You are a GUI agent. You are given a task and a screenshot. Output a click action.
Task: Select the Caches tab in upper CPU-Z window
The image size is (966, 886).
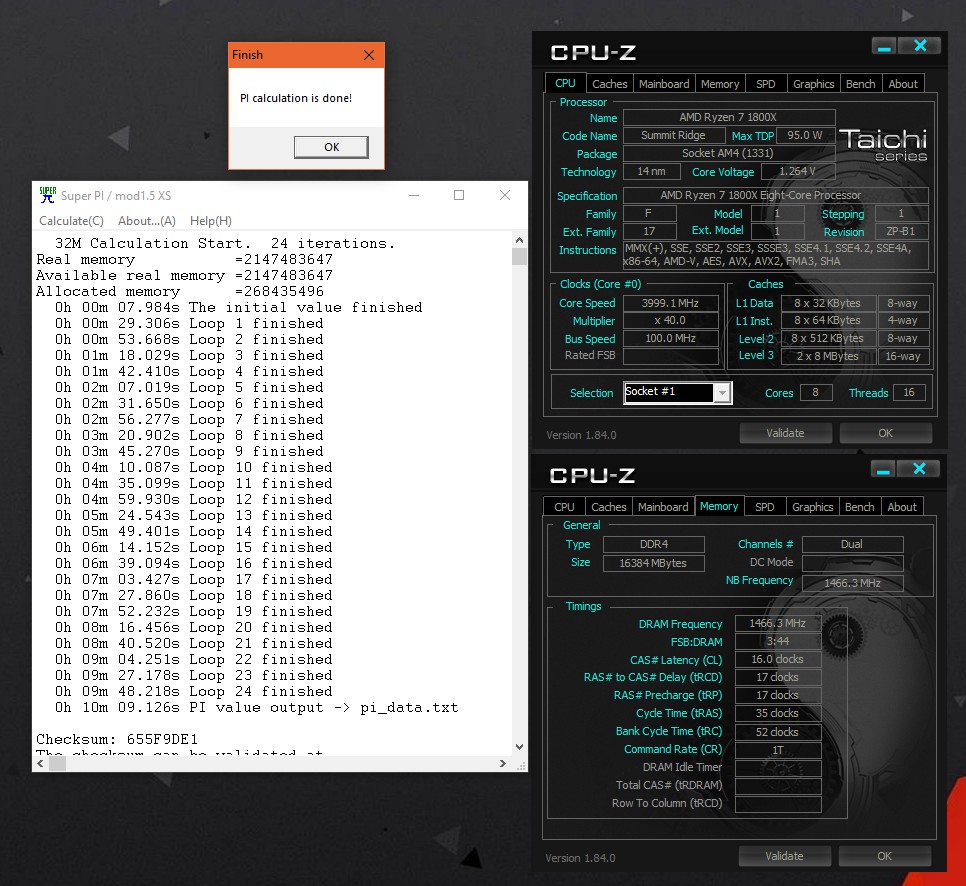point(609,84)
